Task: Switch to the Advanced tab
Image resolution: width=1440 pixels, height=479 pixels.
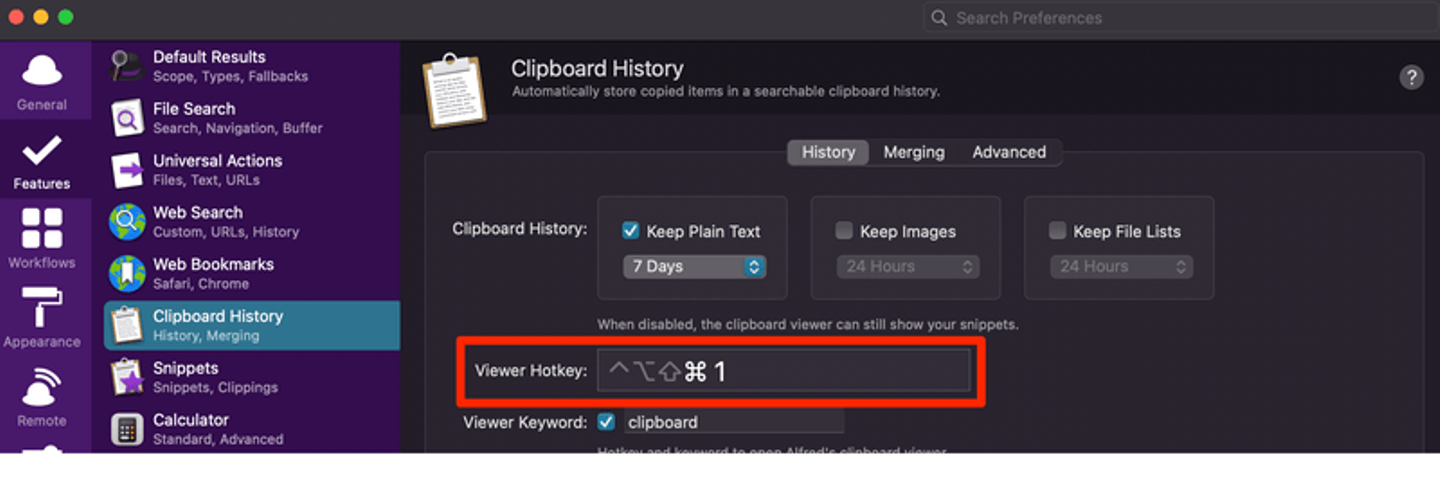Action: pyautogui.click(x=1009, y=152)
